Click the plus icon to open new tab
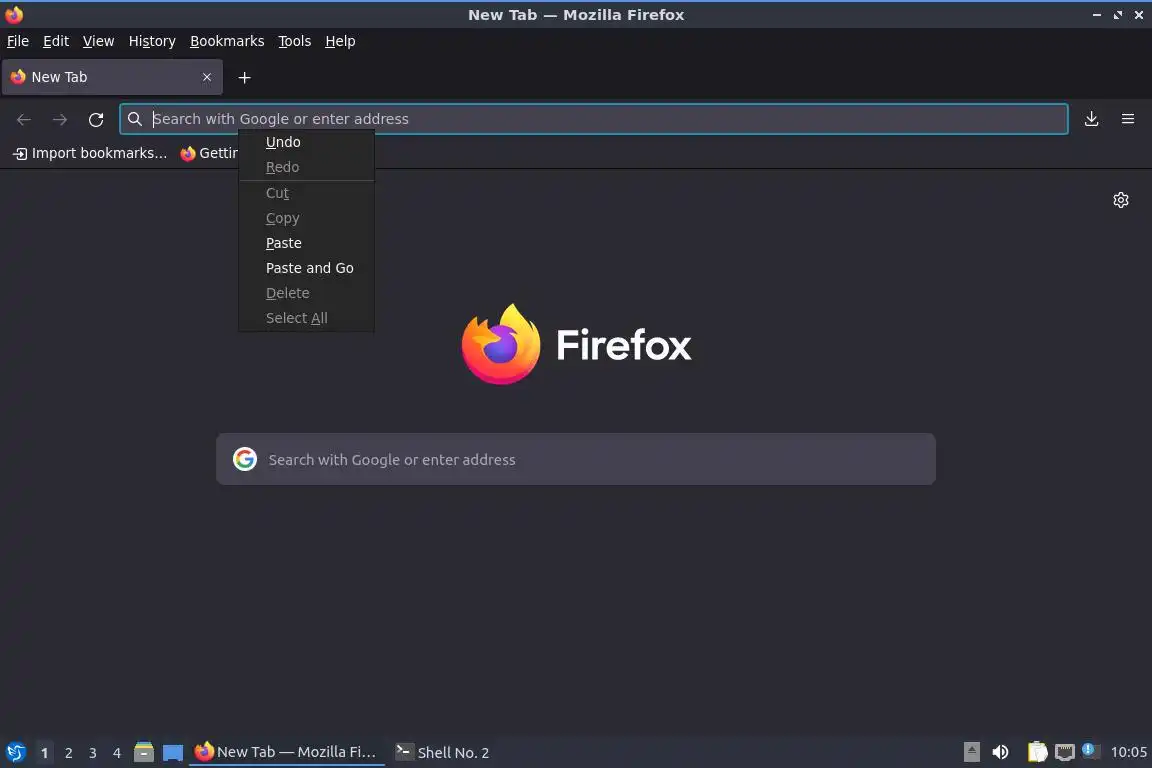The width and height of the screenshot is (1152, 768). pos(245,77)
